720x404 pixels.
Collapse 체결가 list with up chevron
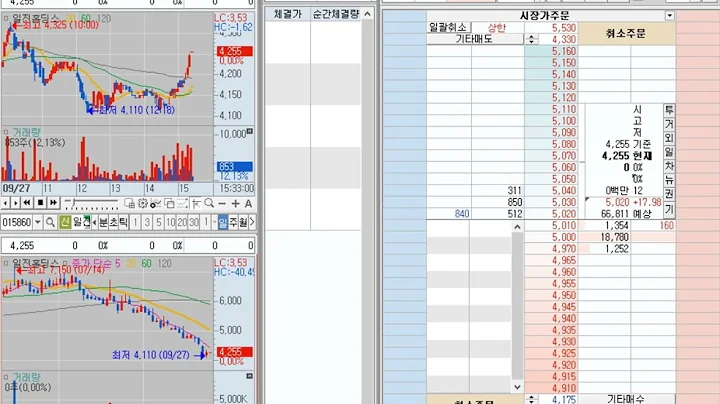click(367, 14)
